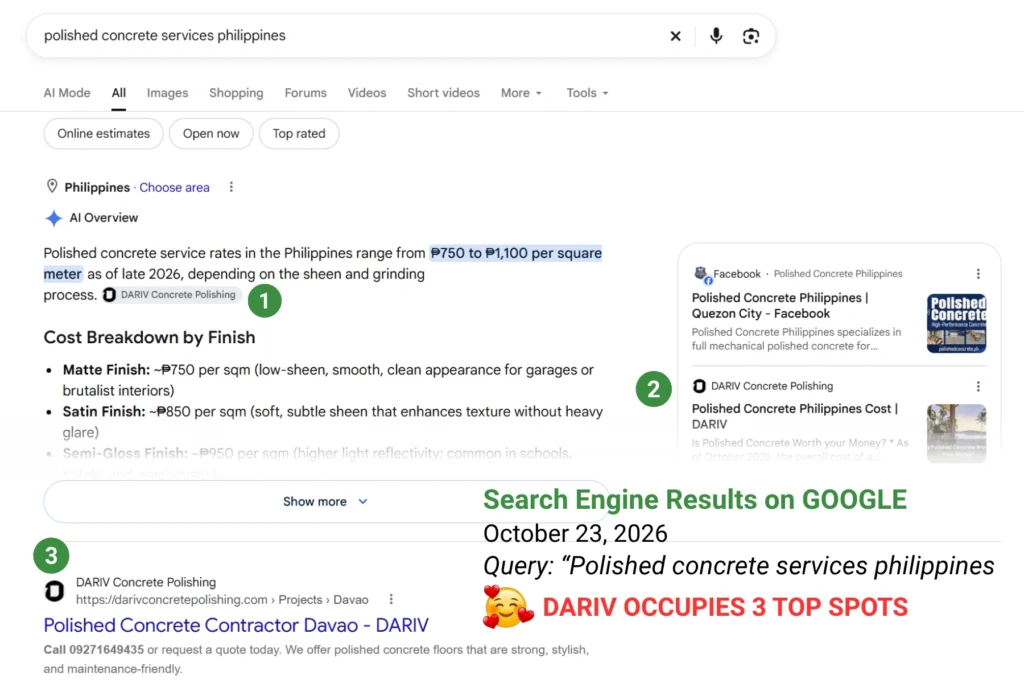This screenshot has height=683, width=1024.
Task: Open the Tools dropdown
Action: (x=587, y=93)
